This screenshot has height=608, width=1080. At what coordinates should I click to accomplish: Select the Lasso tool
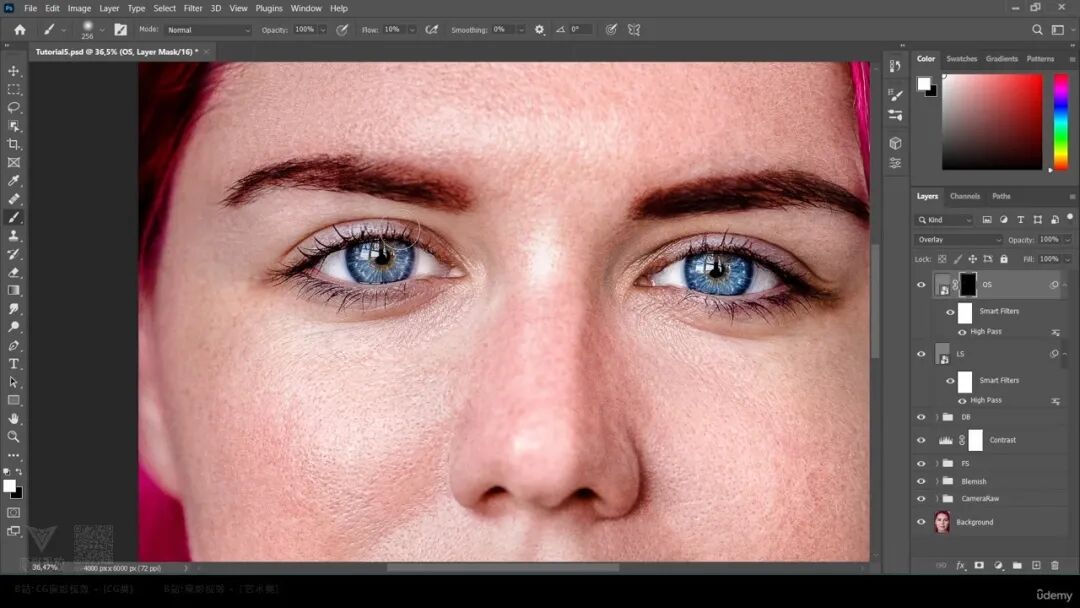click(14, 107)
